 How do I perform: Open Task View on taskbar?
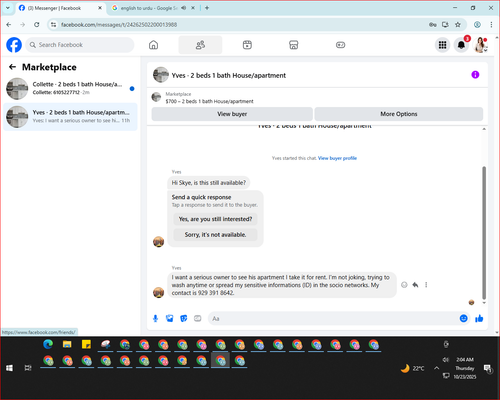pos(28,368)
